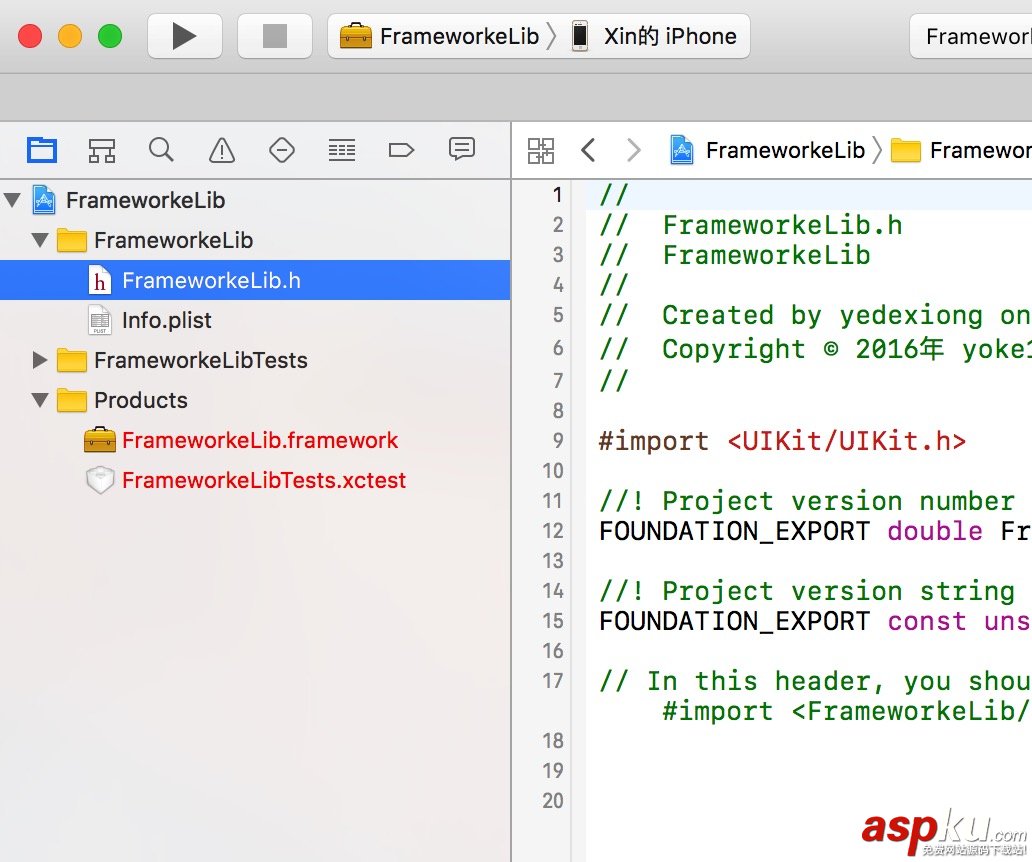Click the plist icon next to Info.plist
The height and width of the screenshot is (862, 1032).
tap(99, 320)
